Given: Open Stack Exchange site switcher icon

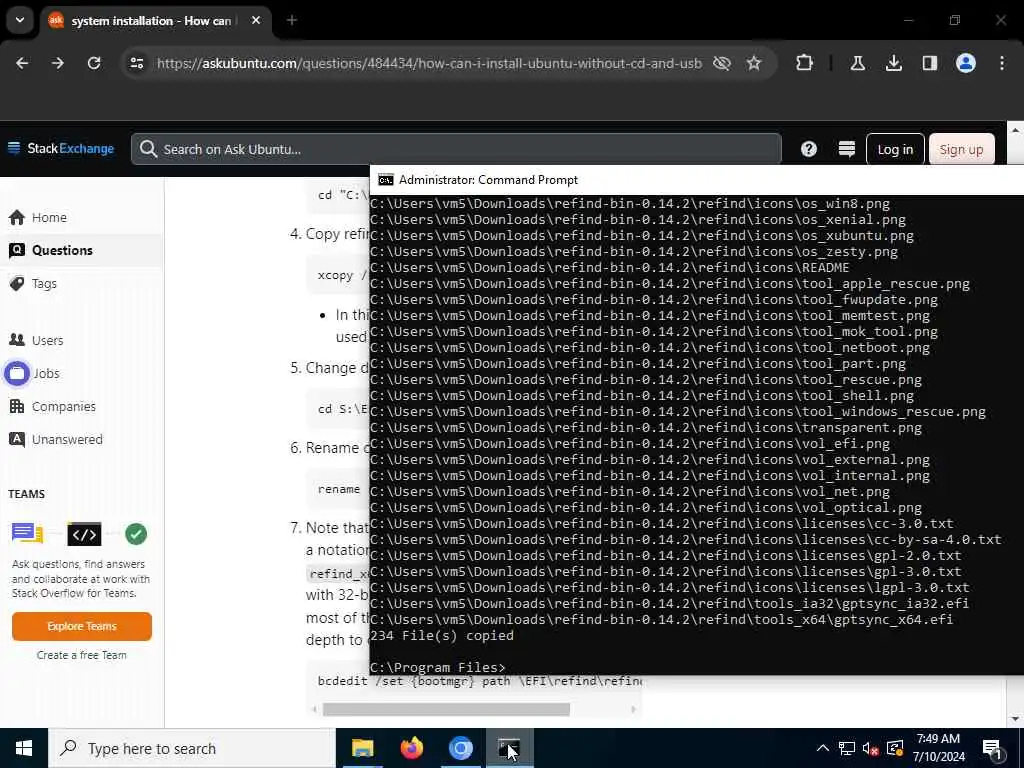Looking at the screenshot, I should [x=846, y=149].
